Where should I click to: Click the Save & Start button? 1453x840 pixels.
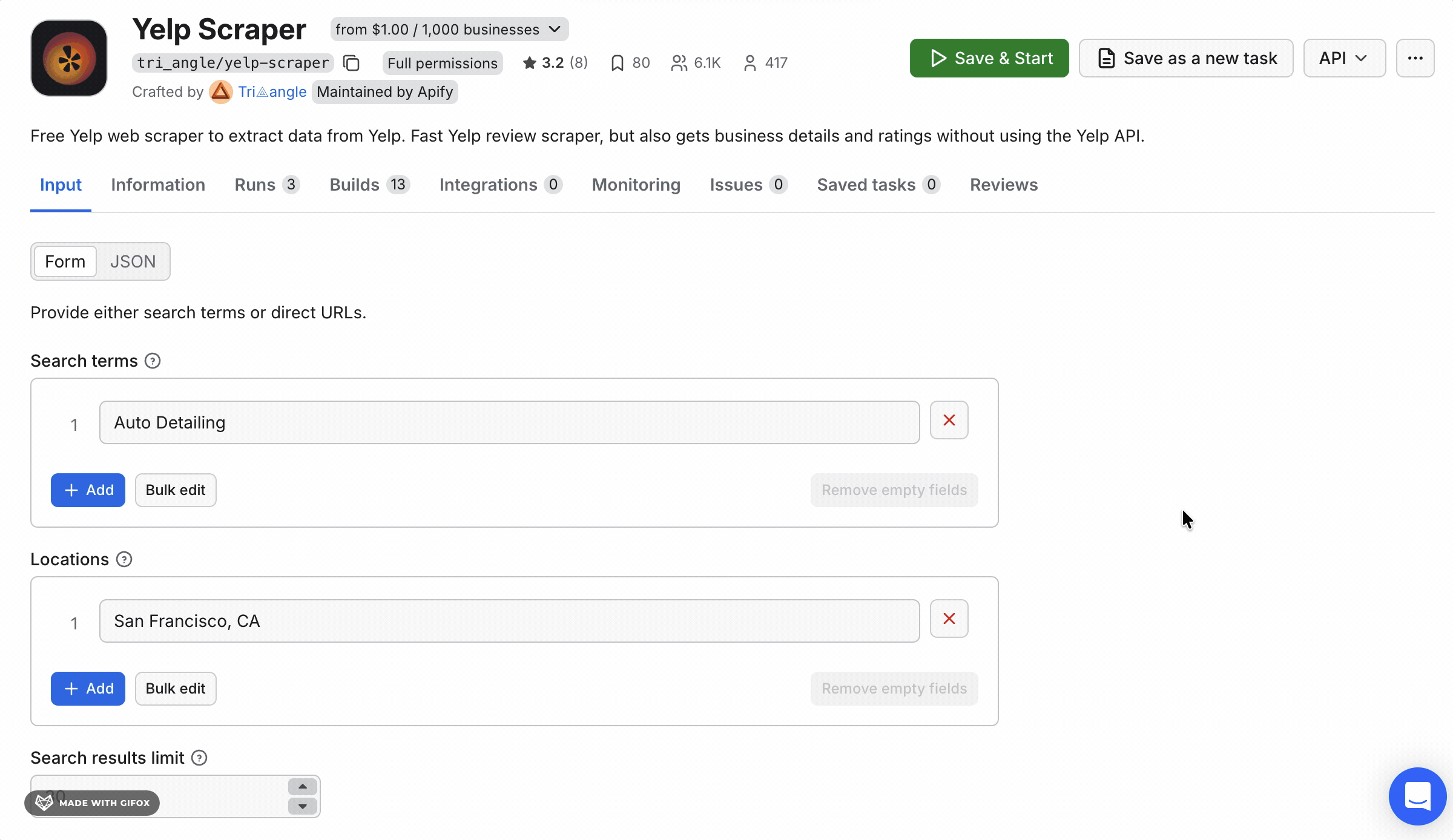tap(989, 58)
